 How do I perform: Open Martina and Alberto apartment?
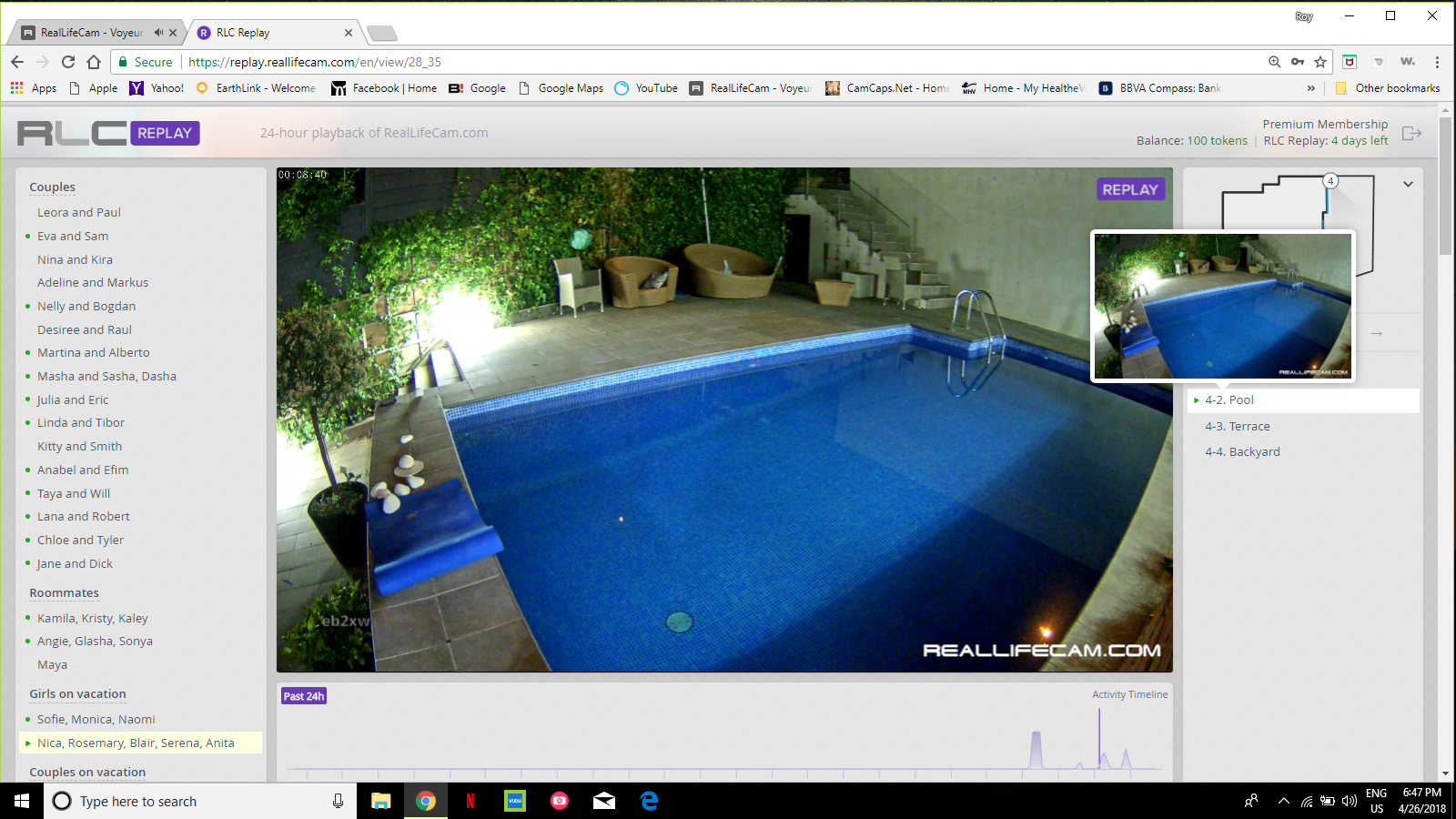[94, 353]
